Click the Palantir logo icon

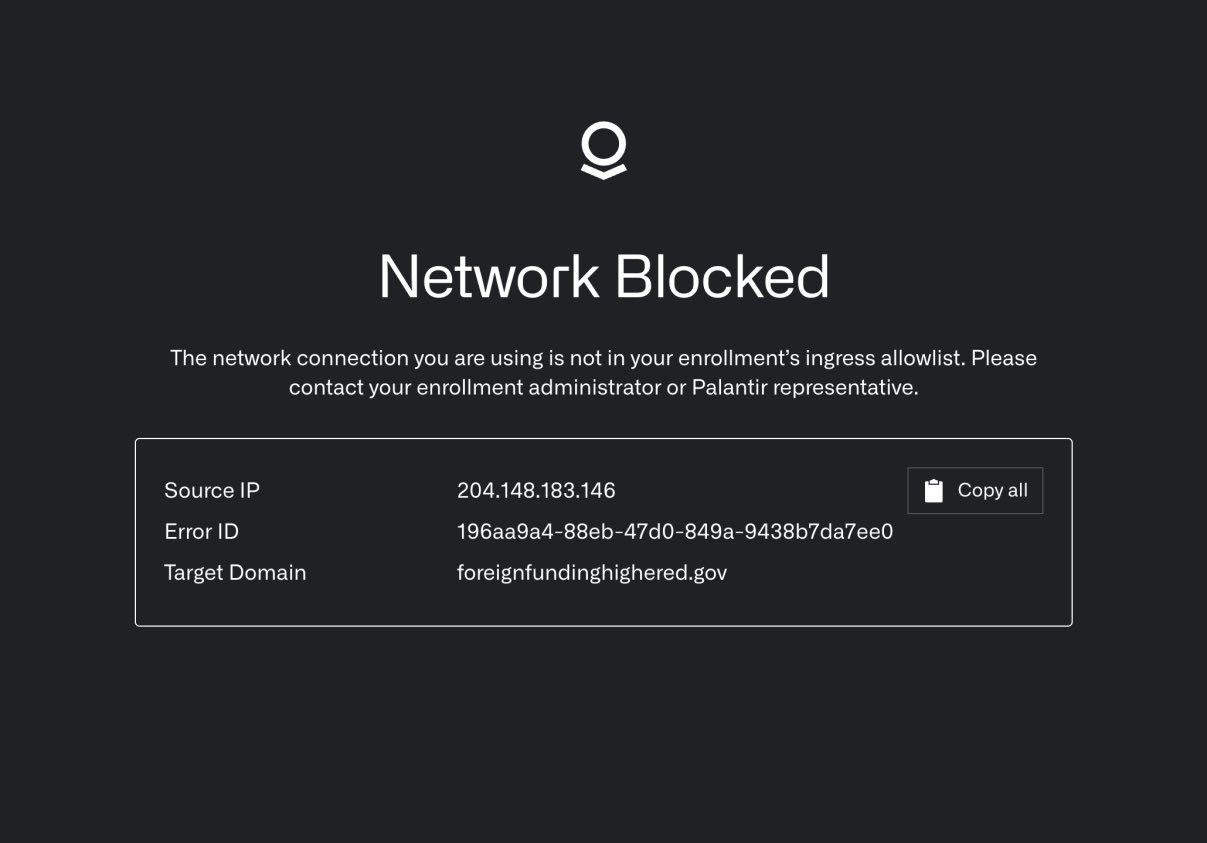pos(604,150)
